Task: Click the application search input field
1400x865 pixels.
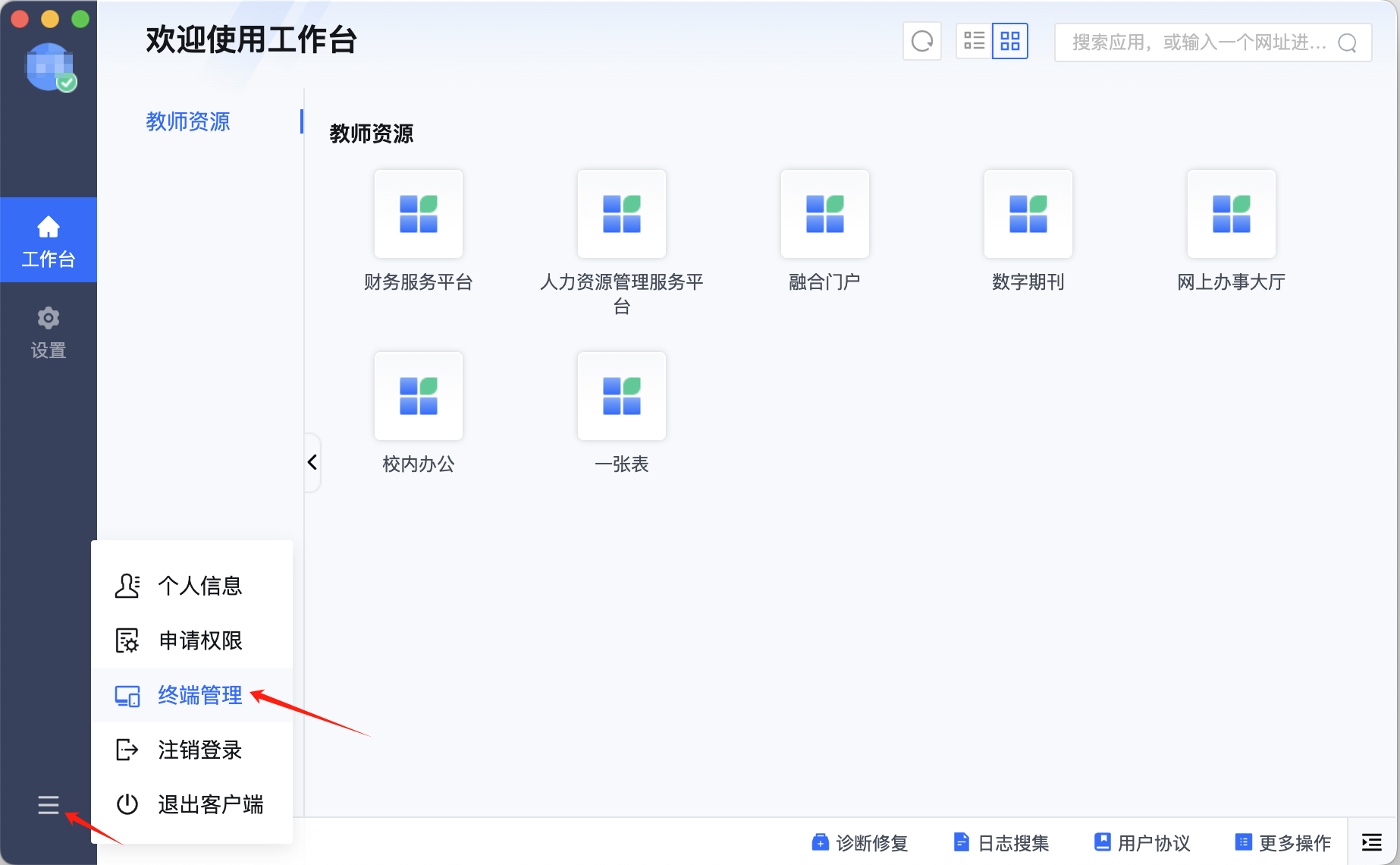Action: 1198,42
